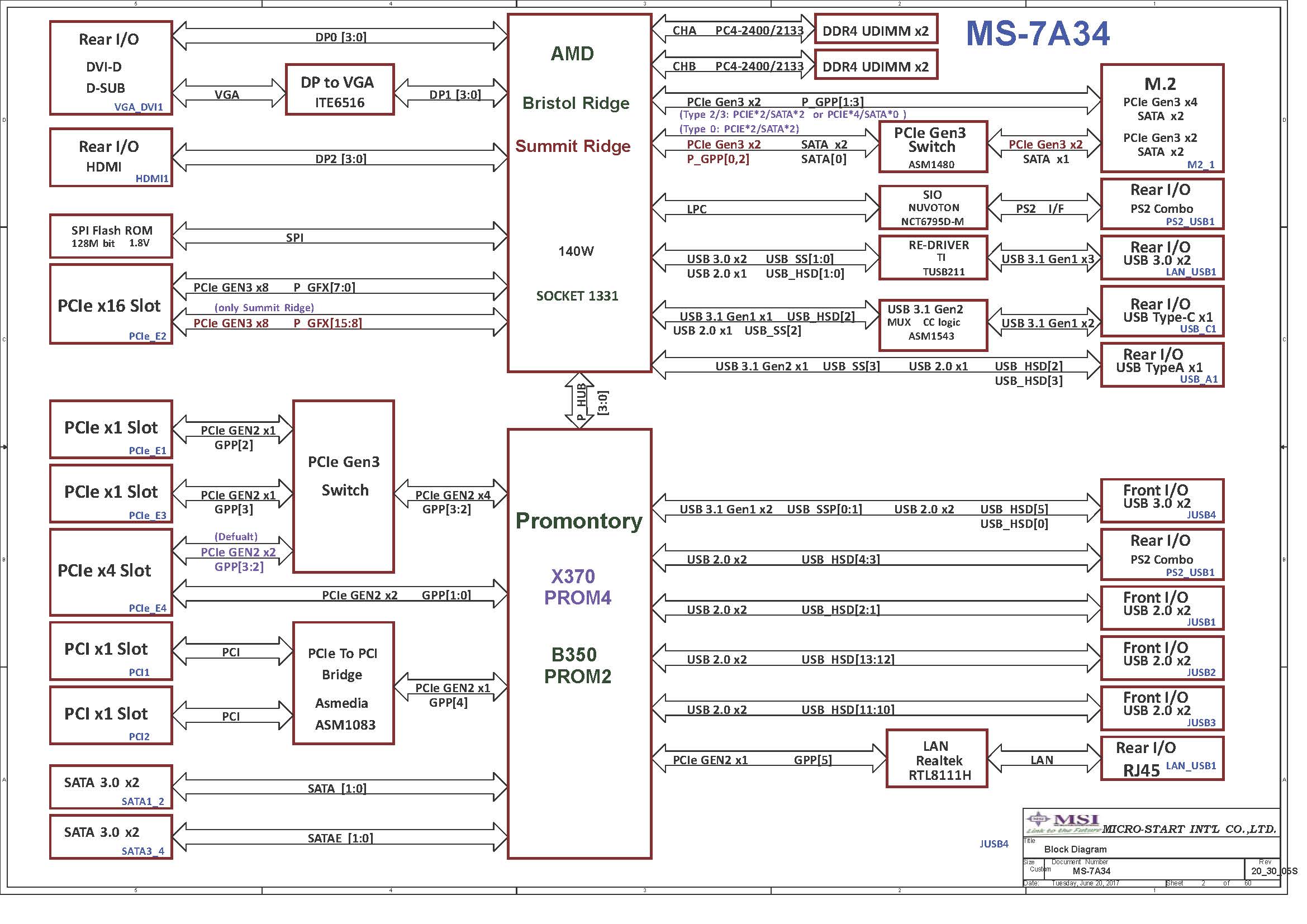Click the SATA1_2 connector label
Image resolution: width=1307 pixels, height=924 pixels.
pos(142,801)
